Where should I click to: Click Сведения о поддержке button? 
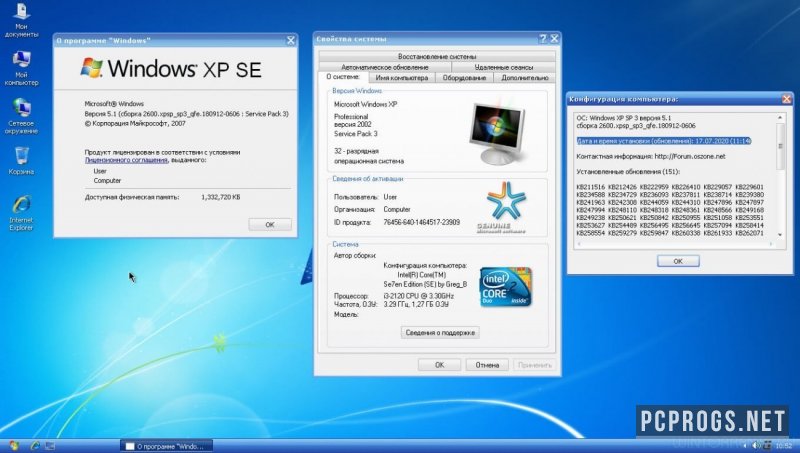(x=440, y=333)
